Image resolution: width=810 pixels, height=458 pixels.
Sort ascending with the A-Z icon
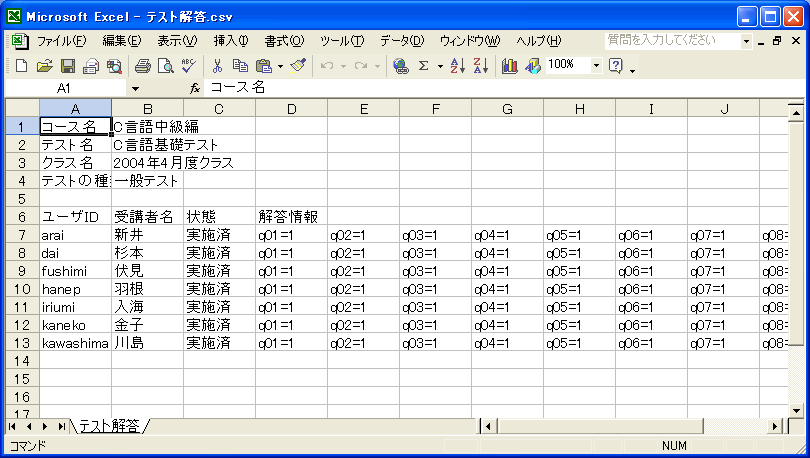pyautogui.click(x=458, y=66)
